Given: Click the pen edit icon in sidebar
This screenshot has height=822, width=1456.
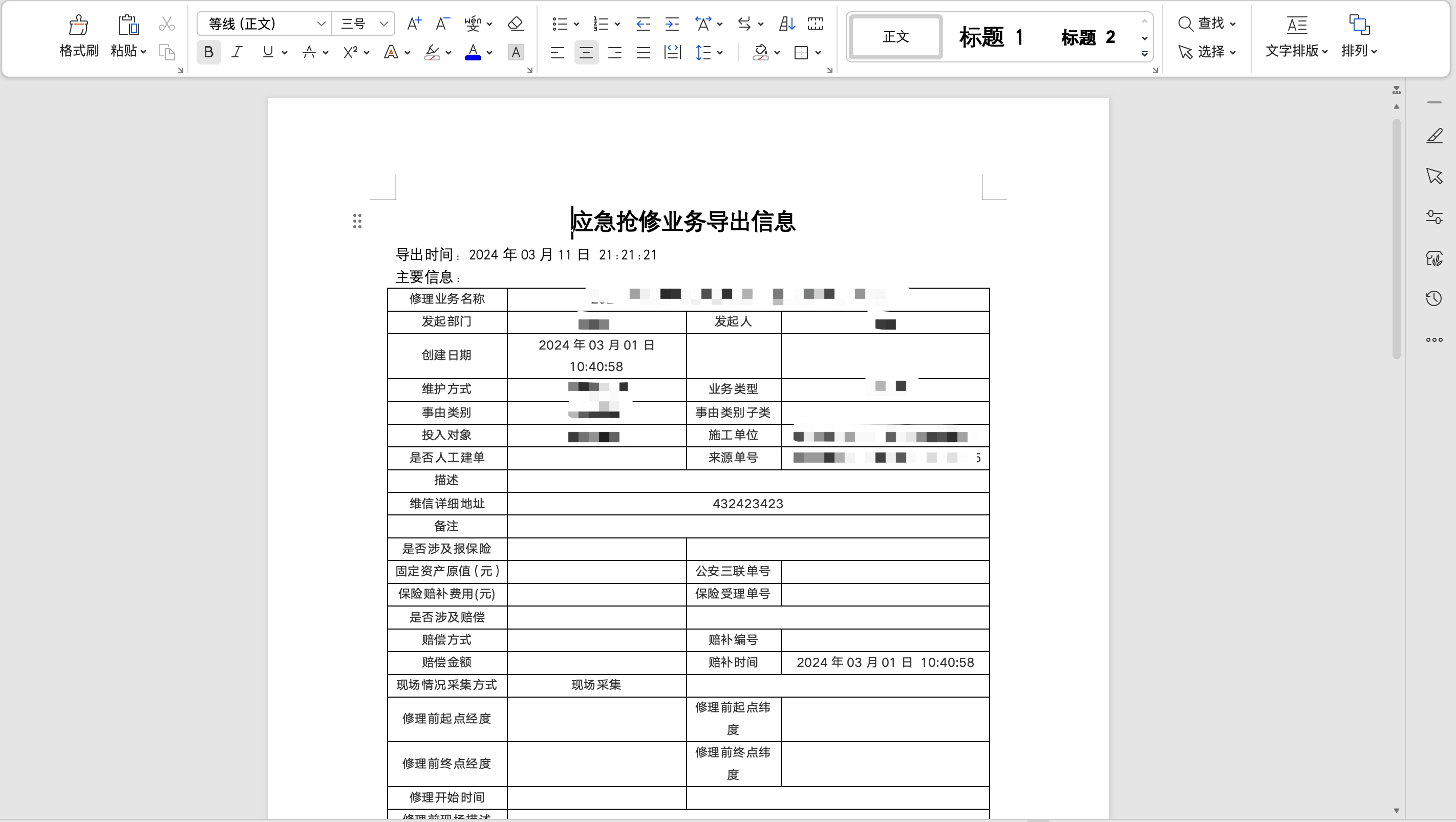Looking at the screenshot, I should click(1434, 136).
